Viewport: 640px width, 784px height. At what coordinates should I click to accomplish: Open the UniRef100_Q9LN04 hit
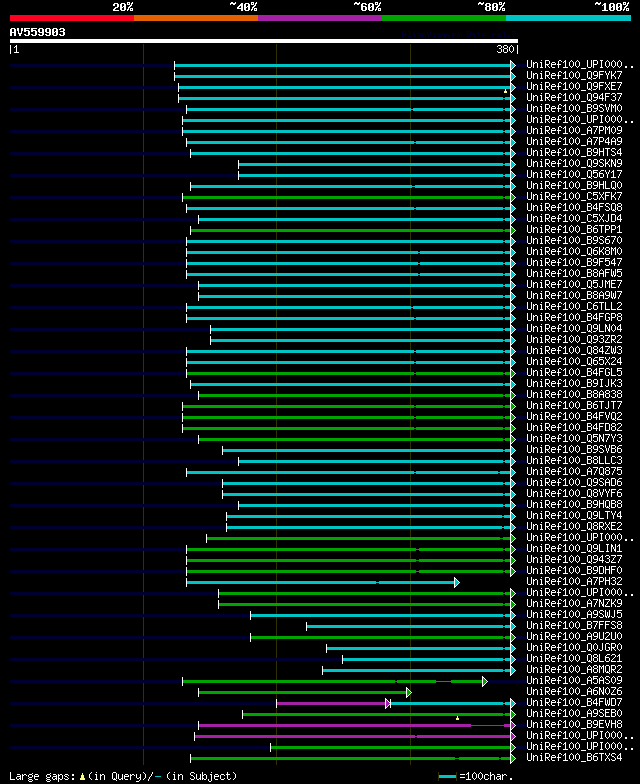tap(574, 328)
